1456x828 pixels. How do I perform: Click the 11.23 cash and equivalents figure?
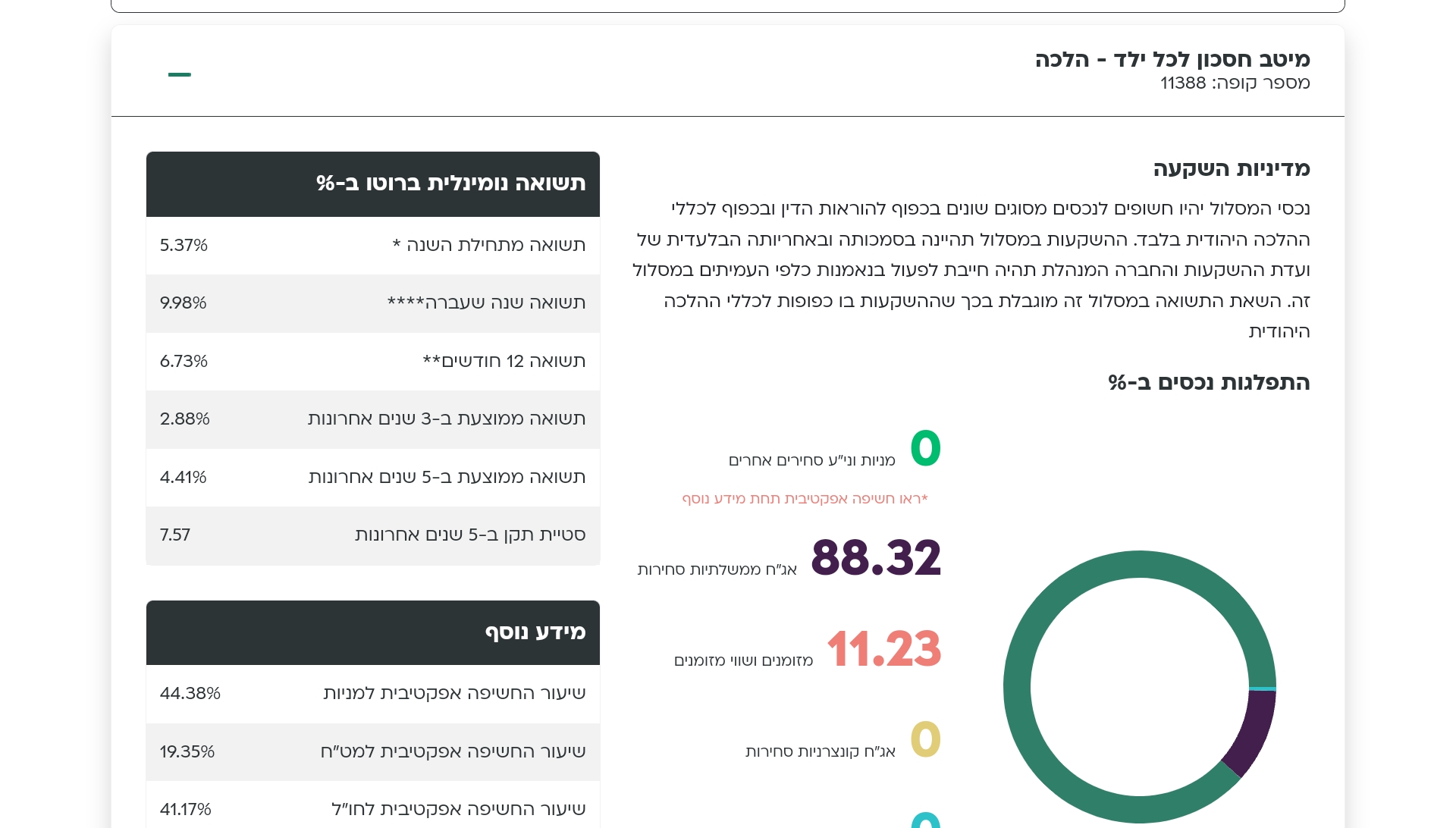click(x=883, y=649)
